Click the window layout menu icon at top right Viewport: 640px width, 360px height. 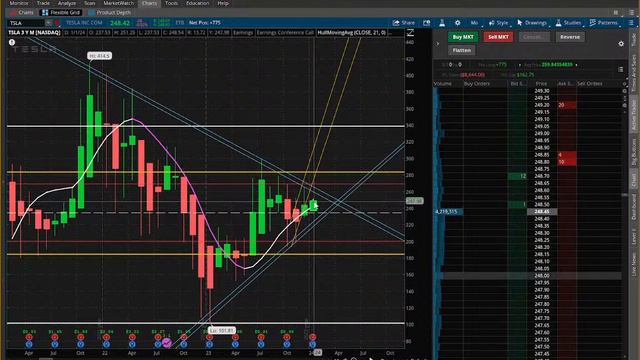click(x=631, y=13)
